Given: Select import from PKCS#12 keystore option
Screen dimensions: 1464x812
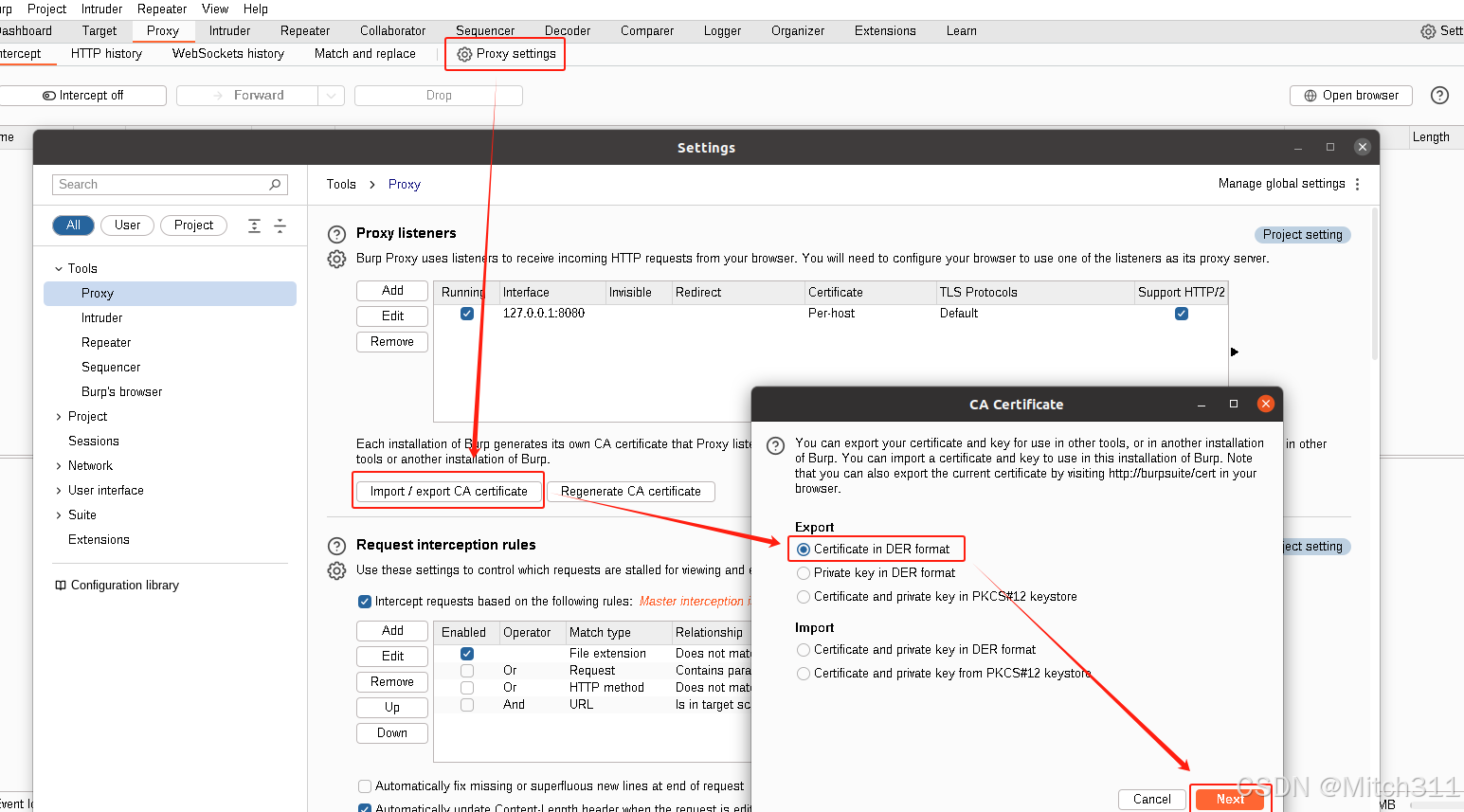Looking at the screenshot, I should click(x=804, y=674).
